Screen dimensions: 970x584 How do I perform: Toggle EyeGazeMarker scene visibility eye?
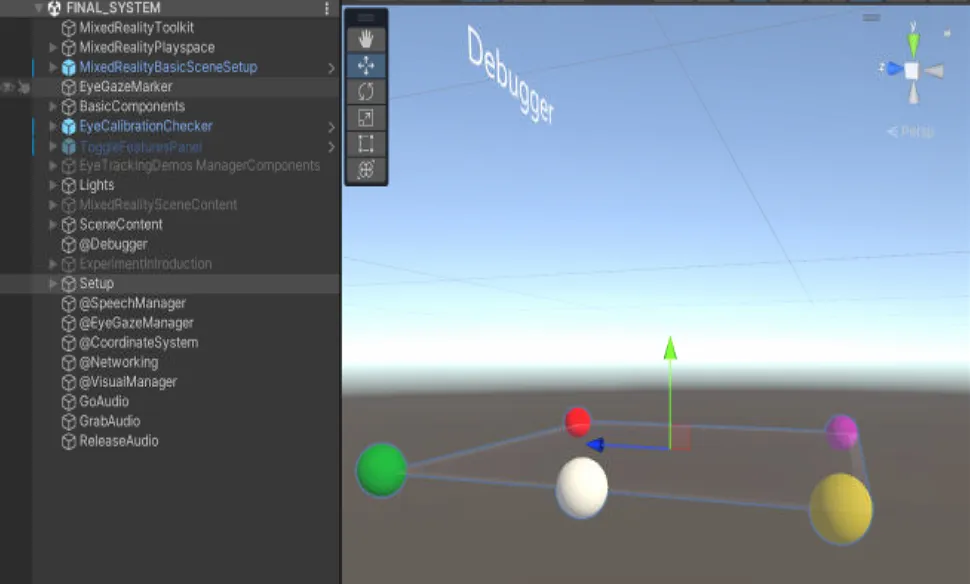8,87
